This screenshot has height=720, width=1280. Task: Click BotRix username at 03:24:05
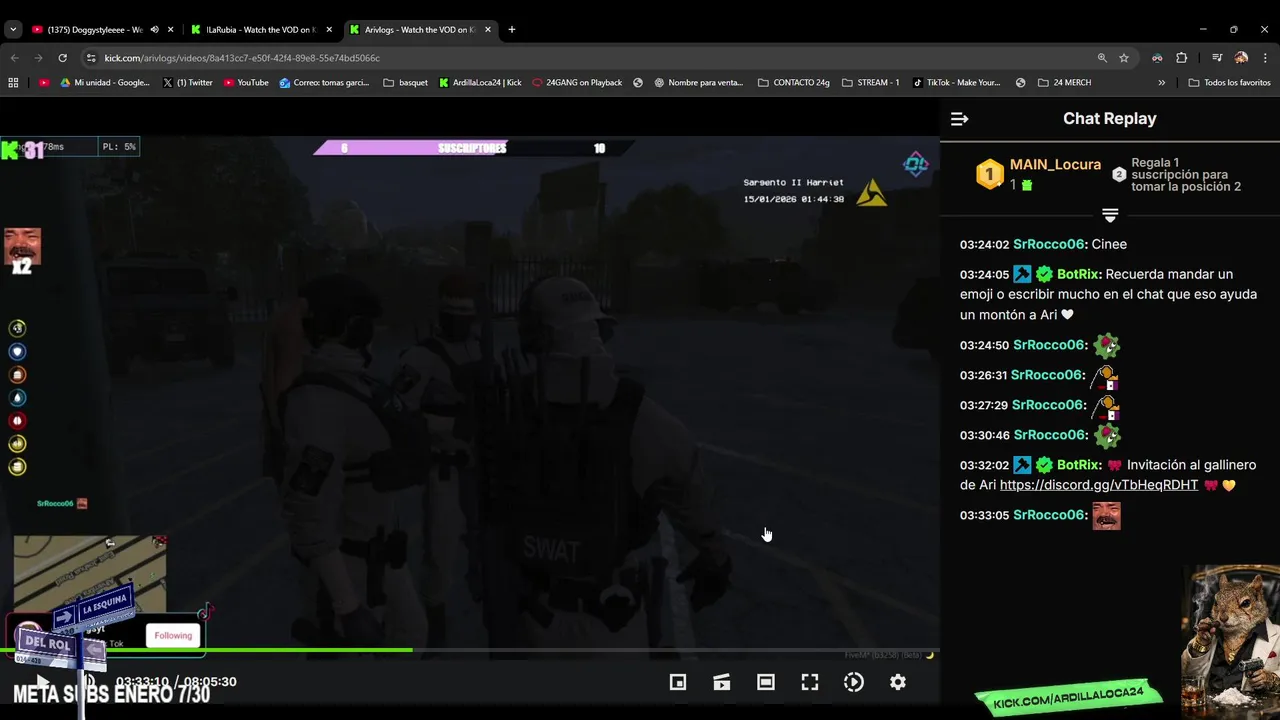[x=1078, y=274]
